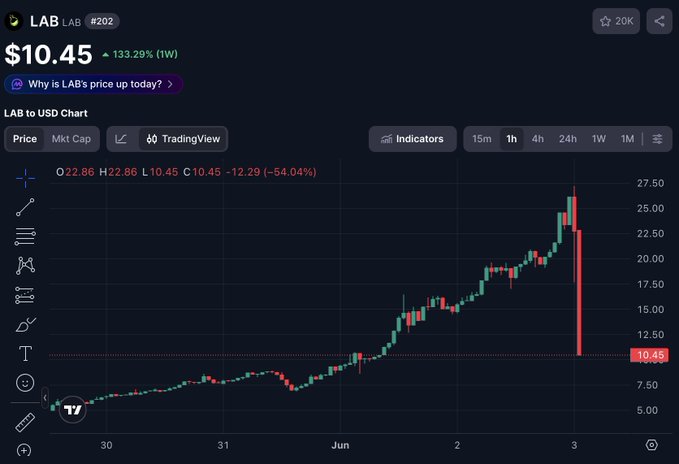Image resolution: width=679 pixels, height=464 pixels.
Task: Set chart interval to 15m
Action: 482,139
